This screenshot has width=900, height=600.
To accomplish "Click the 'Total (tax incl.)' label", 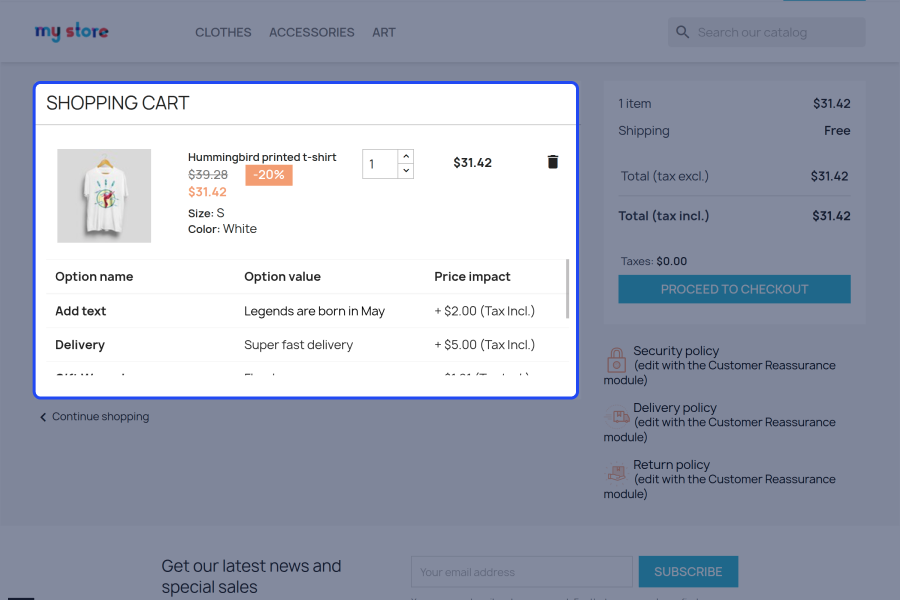I will click(x=664, y=216).
